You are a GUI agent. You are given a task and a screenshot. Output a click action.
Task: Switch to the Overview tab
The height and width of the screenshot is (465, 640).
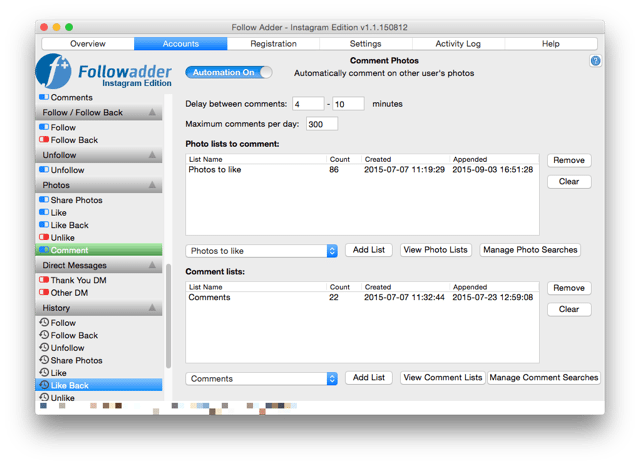pyautogui.click(x=88, y=44)
